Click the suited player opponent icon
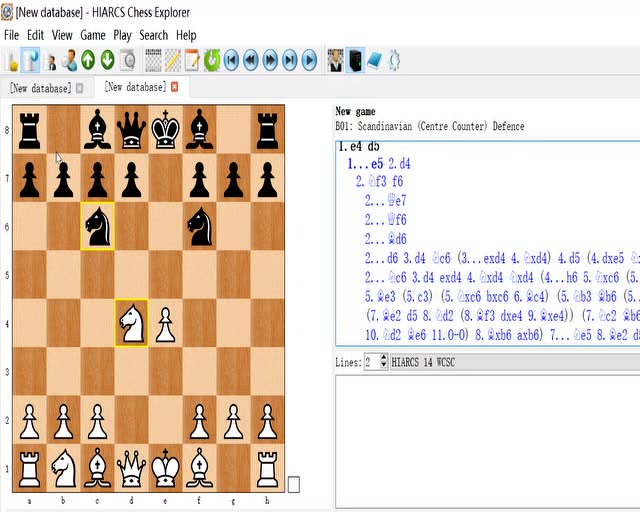Image resolution: width=640 pixels, height=512 pixels. click(336, 60)
